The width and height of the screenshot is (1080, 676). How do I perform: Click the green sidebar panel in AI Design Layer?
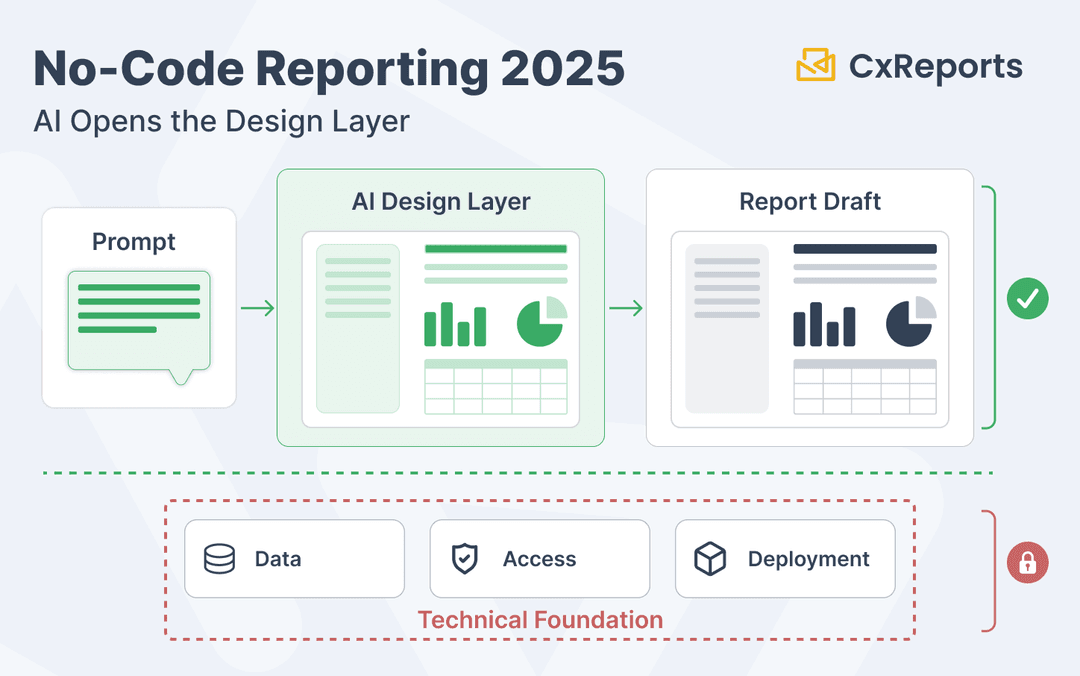click(x=358, y=329)
